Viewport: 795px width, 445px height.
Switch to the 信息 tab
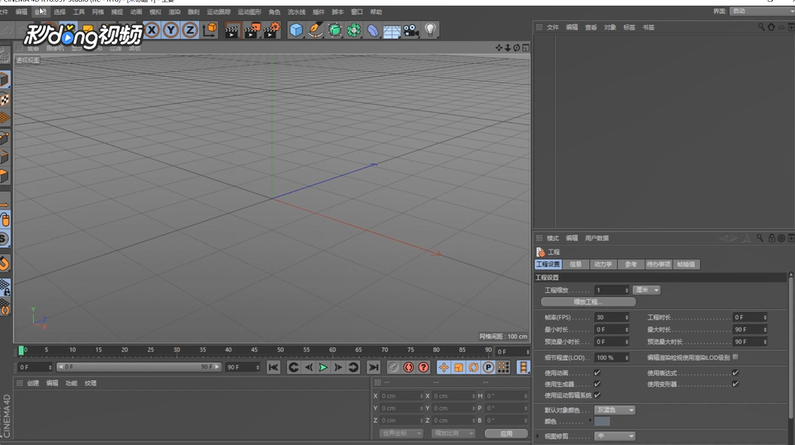(x=575, y=265)
